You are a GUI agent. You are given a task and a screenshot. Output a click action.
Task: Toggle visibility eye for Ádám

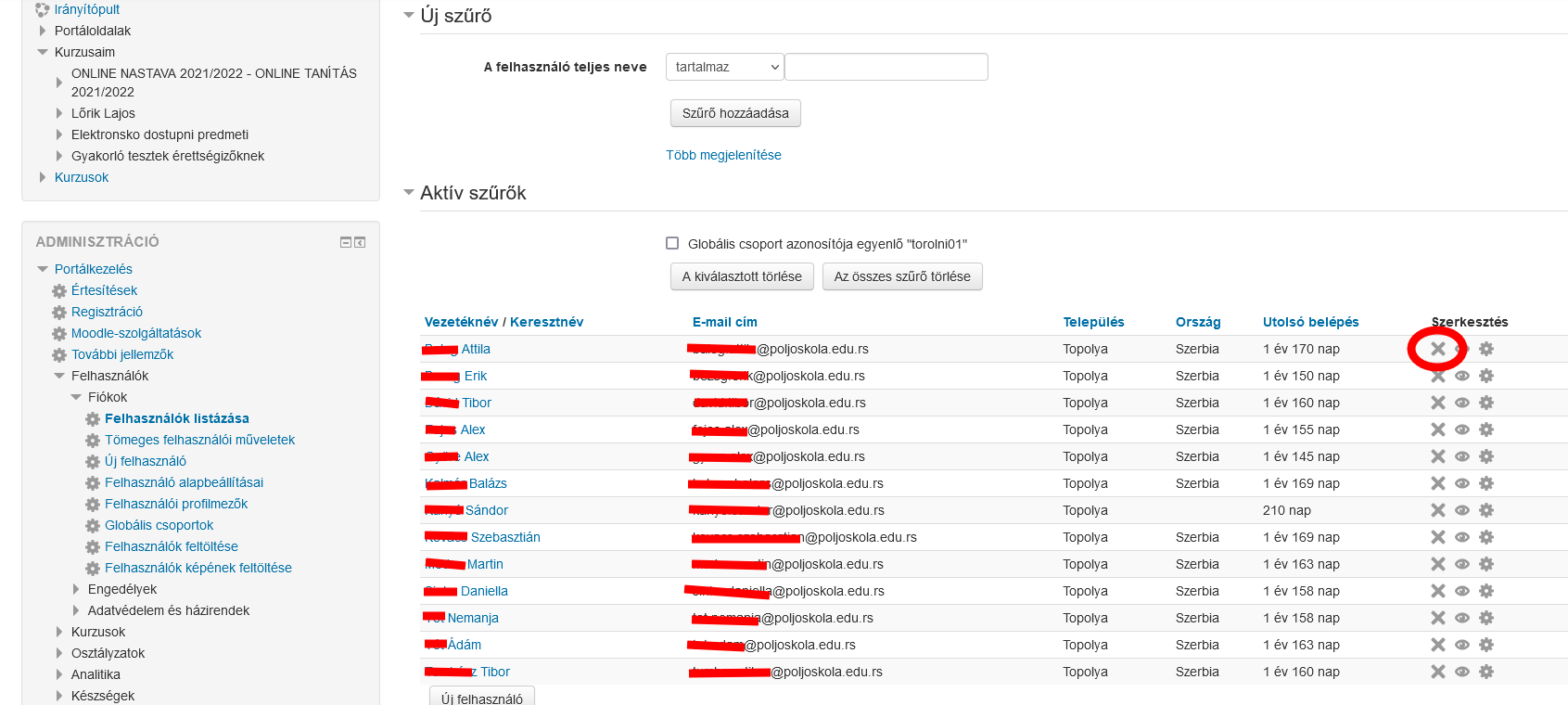coord(1462,645)
